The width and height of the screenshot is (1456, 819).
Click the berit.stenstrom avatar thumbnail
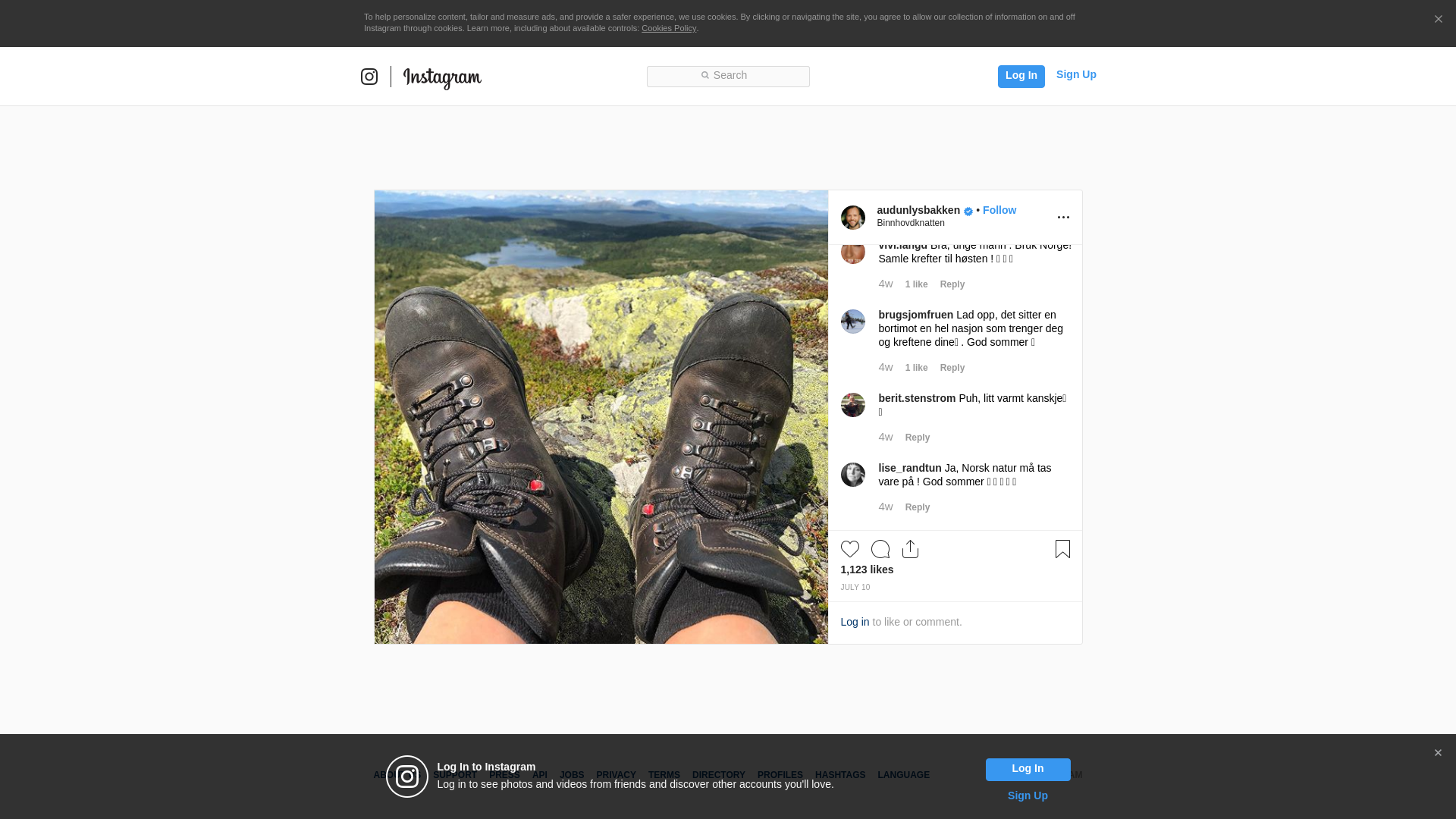click(853, 405)
